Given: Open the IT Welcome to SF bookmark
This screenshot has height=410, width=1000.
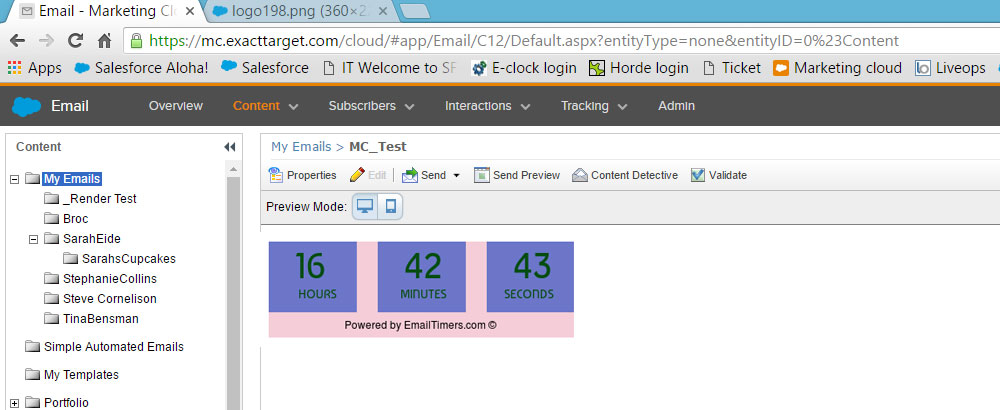Looking at the screenshot, I should coord(390,68).
